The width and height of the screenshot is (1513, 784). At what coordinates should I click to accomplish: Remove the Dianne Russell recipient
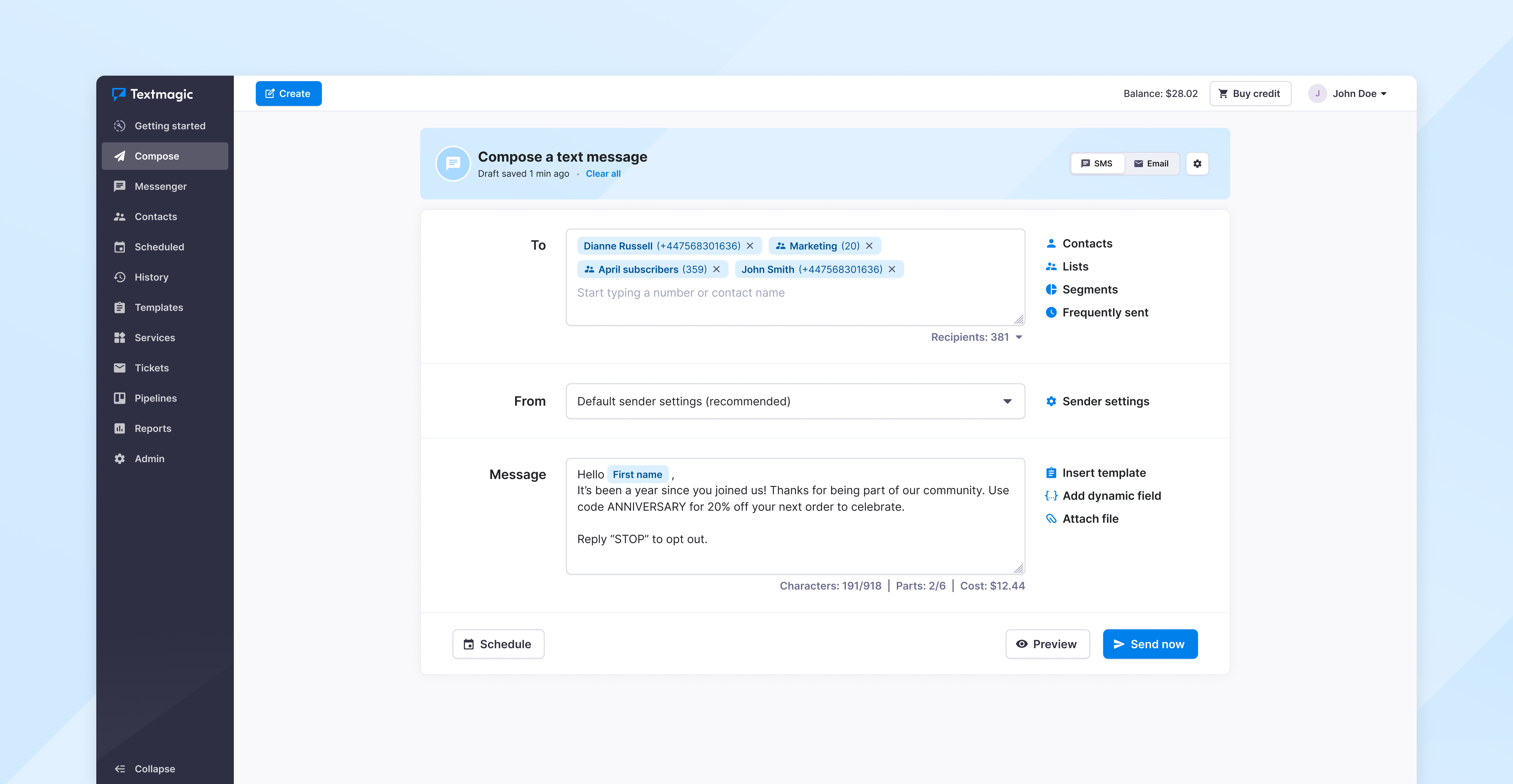point(750,246)
